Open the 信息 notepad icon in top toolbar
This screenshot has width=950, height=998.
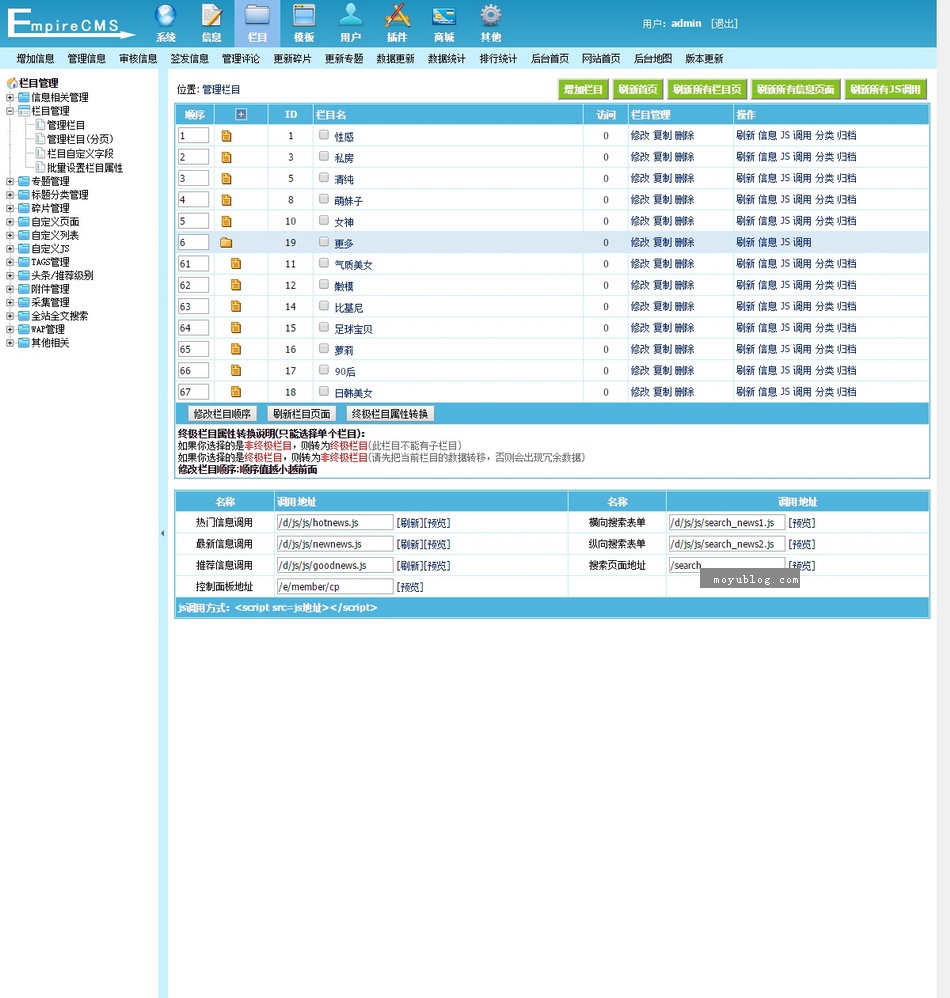click(x=211, y=15)
